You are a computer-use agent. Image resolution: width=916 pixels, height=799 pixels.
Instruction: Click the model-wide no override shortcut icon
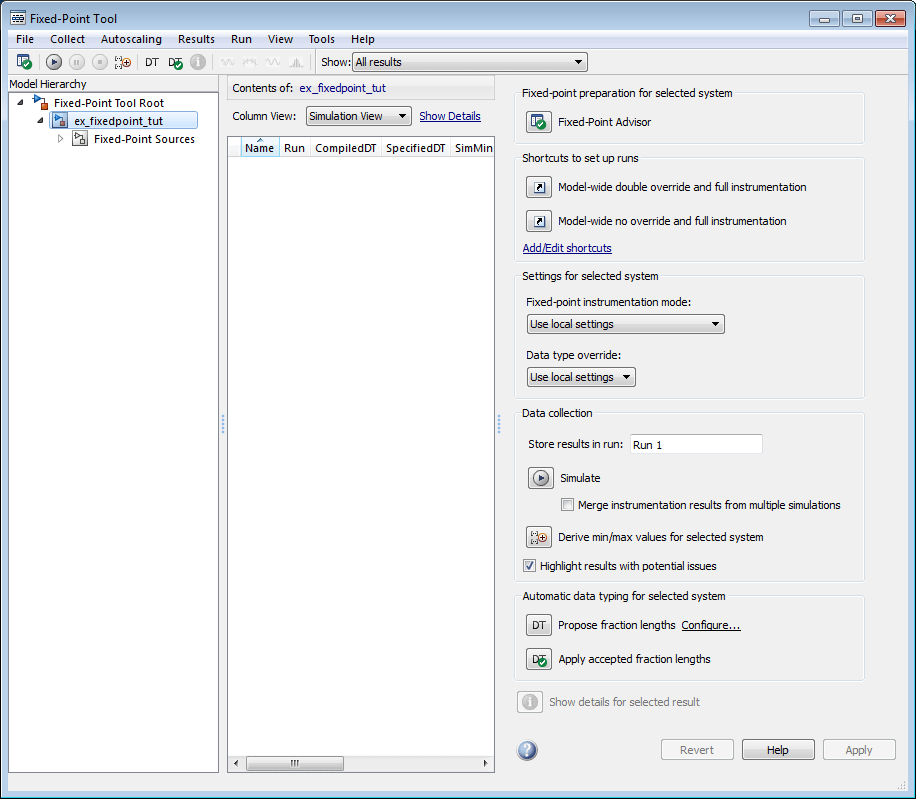[539, 221]
